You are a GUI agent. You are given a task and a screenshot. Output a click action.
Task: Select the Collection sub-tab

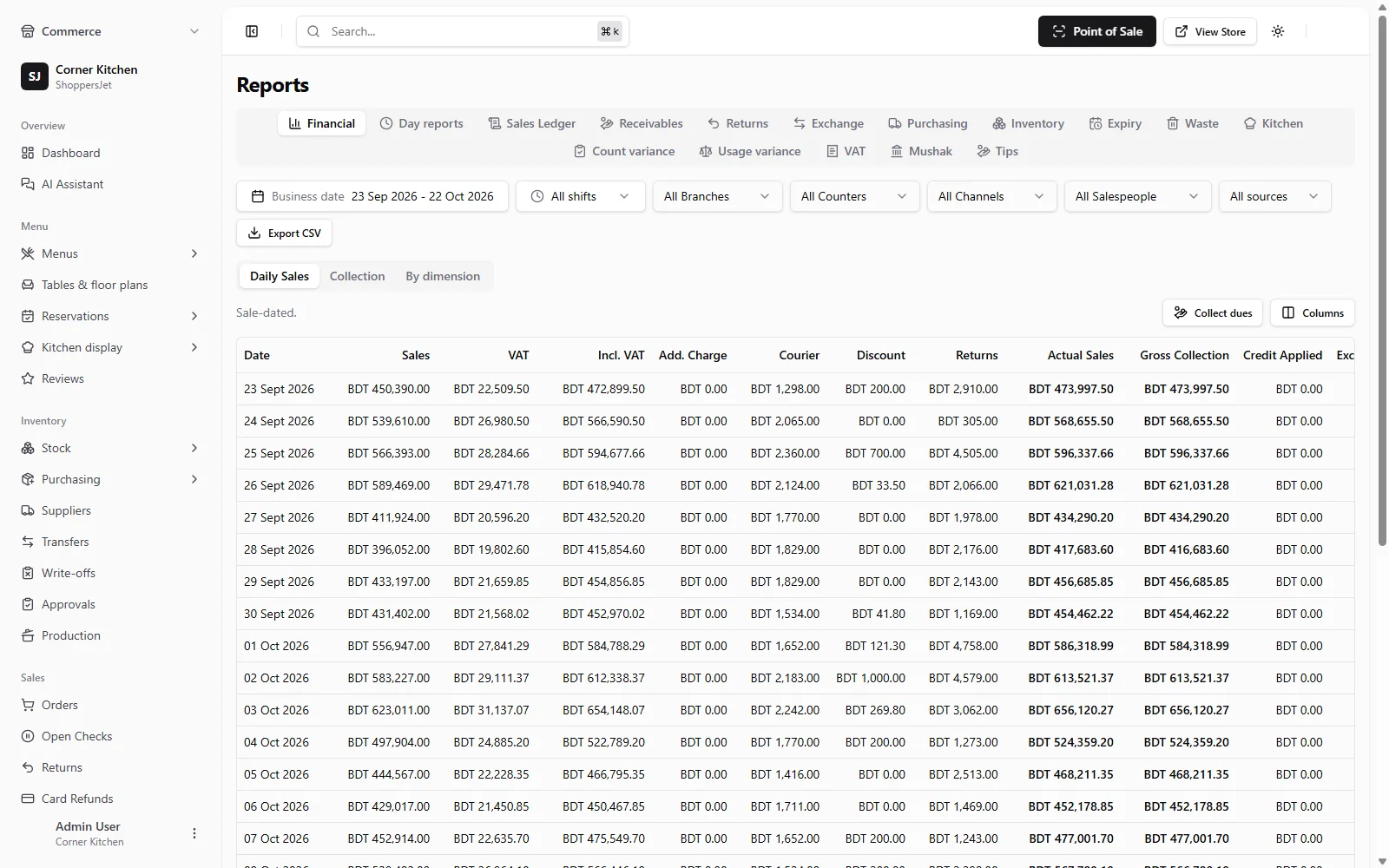tap(357, 276)
